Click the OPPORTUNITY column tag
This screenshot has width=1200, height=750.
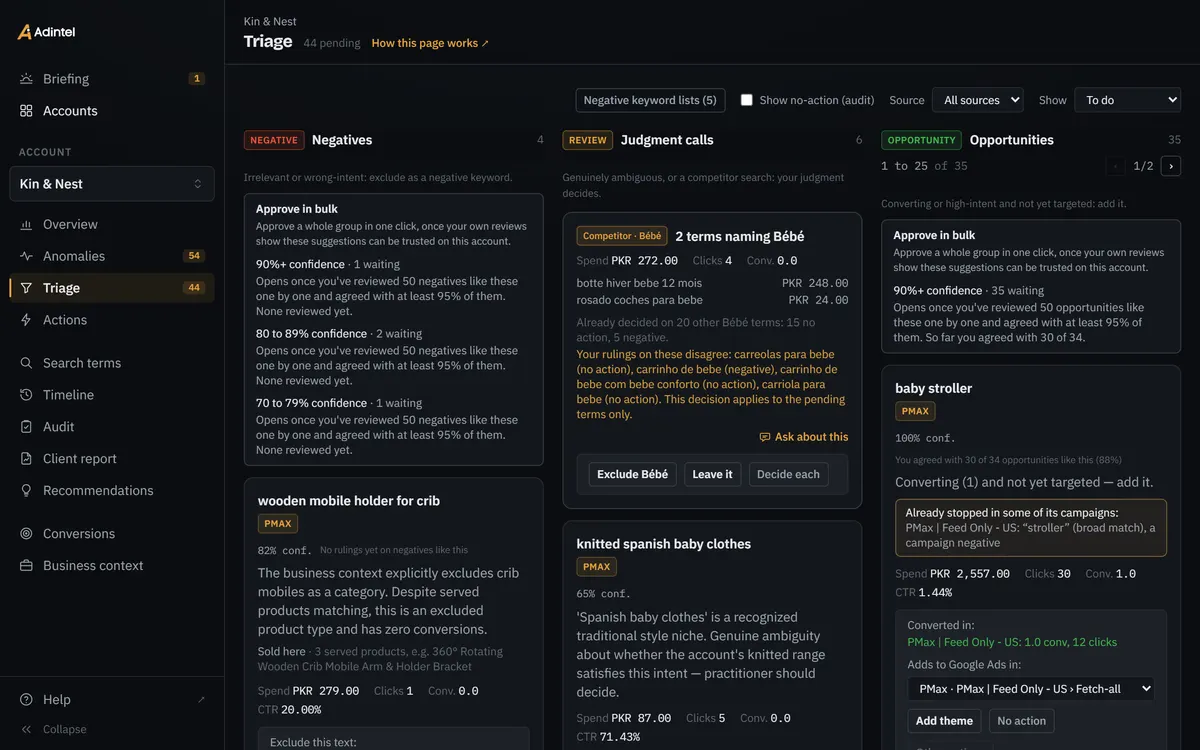(x=921, y=140)
